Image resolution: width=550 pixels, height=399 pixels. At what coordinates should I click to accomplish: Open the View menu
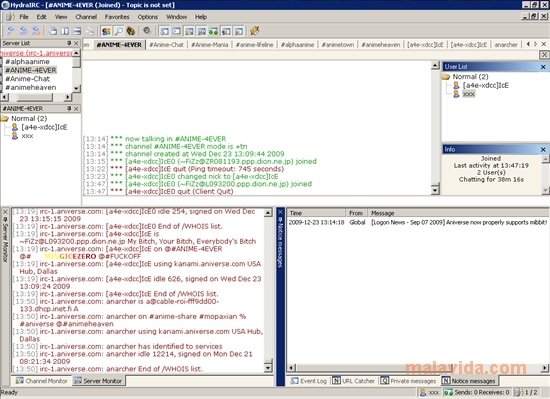point(61,17)
